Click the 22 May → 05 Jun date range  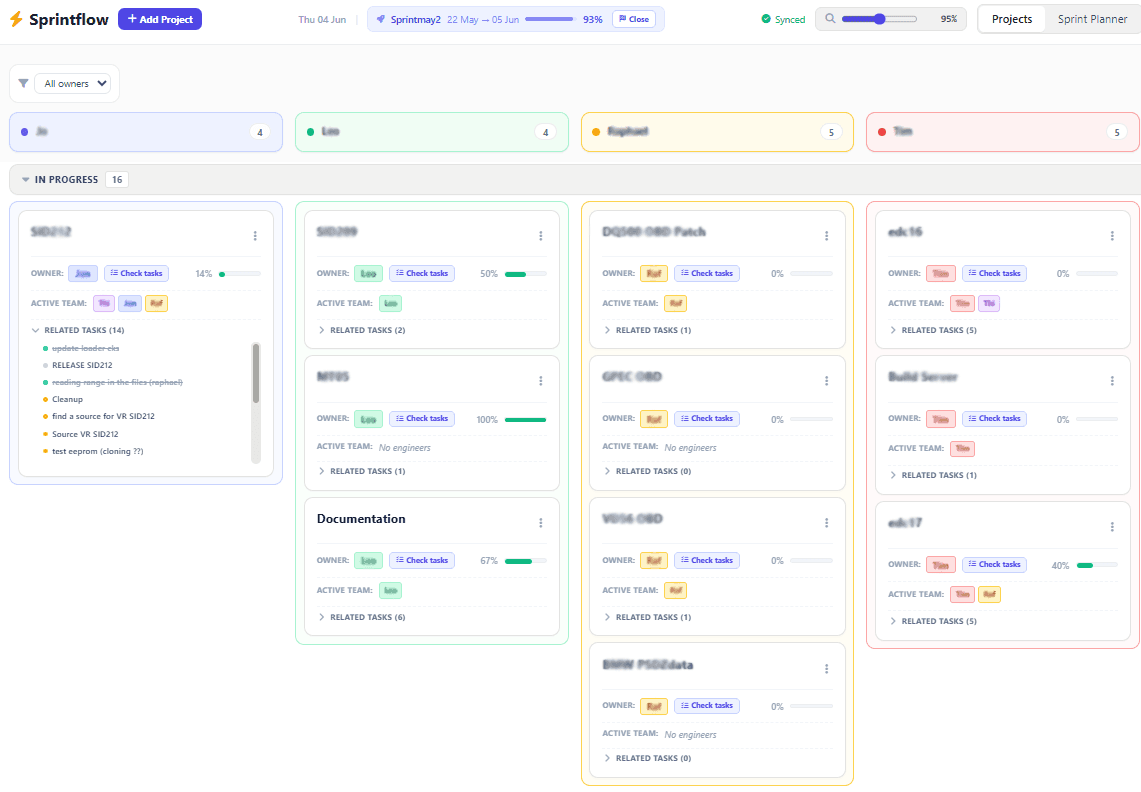coord(482,20)
